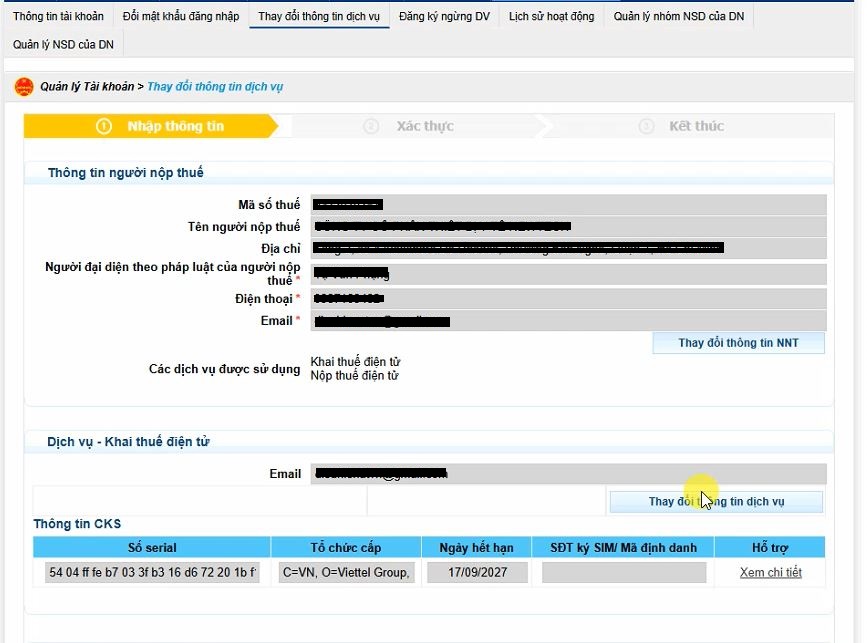The height and width of the screenshot is (643, 867).
Task: Click the national emblem icon beside breadcrumb
Action: 23,87
